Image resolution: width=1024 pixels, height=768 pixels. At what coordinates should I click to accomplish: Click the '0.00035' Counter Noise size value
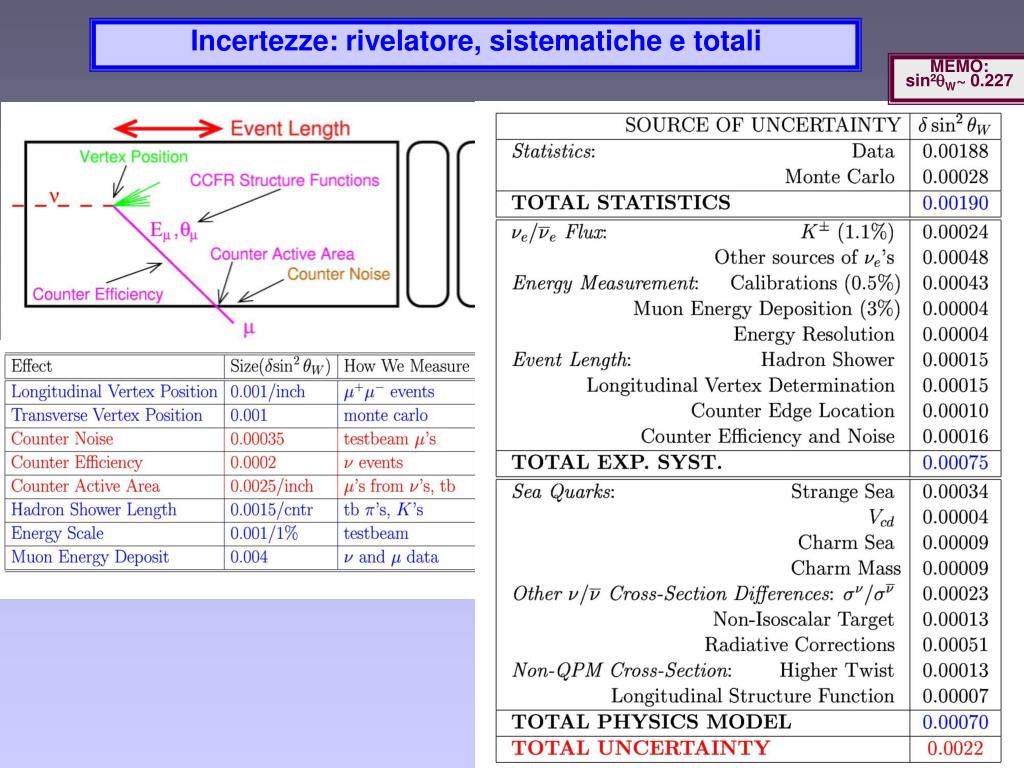tap(257, 439)
